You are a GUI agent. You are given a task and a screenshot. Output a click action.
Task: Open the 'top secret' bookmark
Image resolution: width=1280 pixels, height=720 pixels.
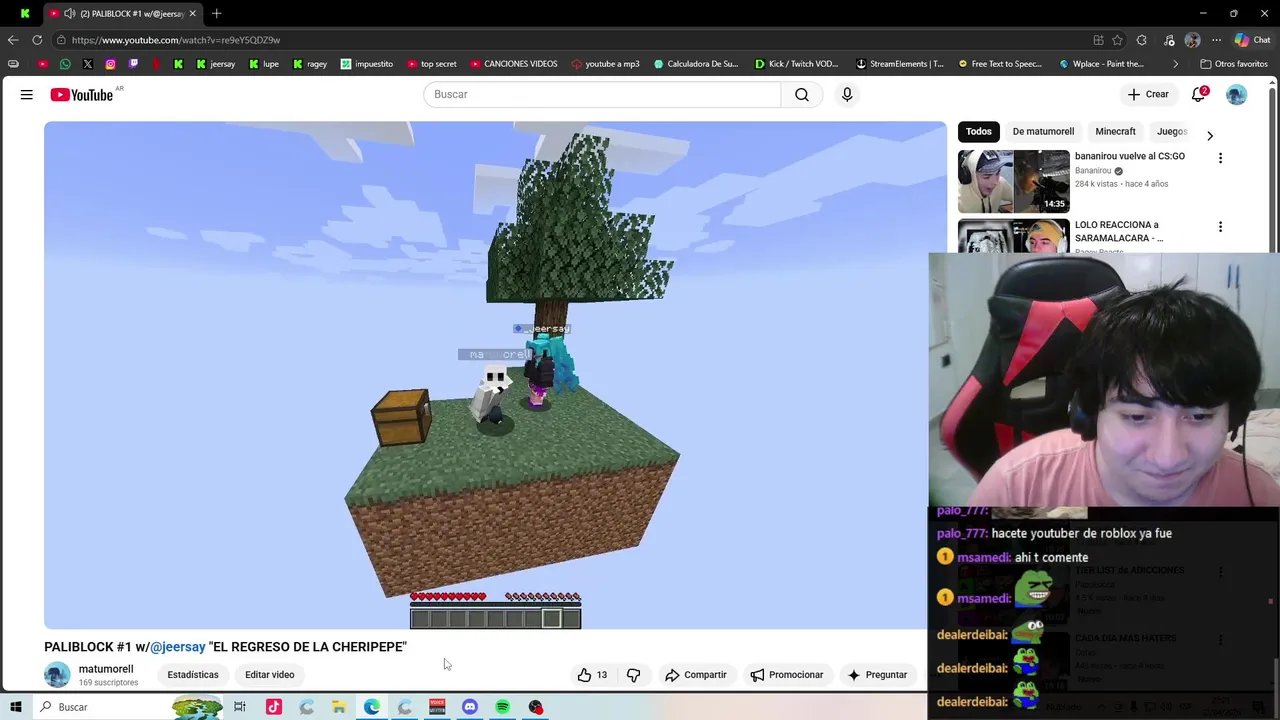pos(432,64)
